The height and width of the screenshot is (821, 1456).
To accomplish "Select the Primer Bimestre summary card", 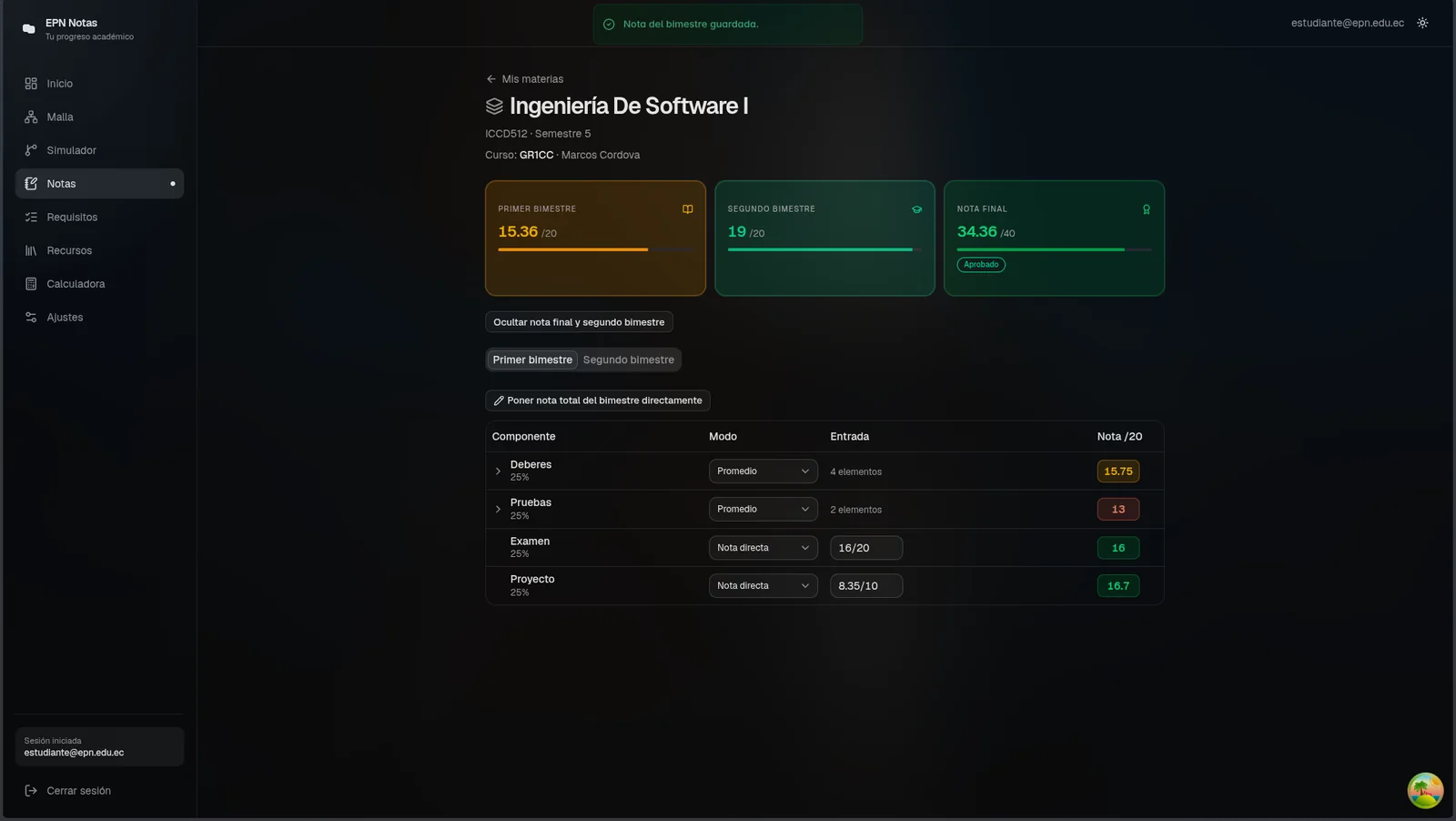I will point(595,238).
